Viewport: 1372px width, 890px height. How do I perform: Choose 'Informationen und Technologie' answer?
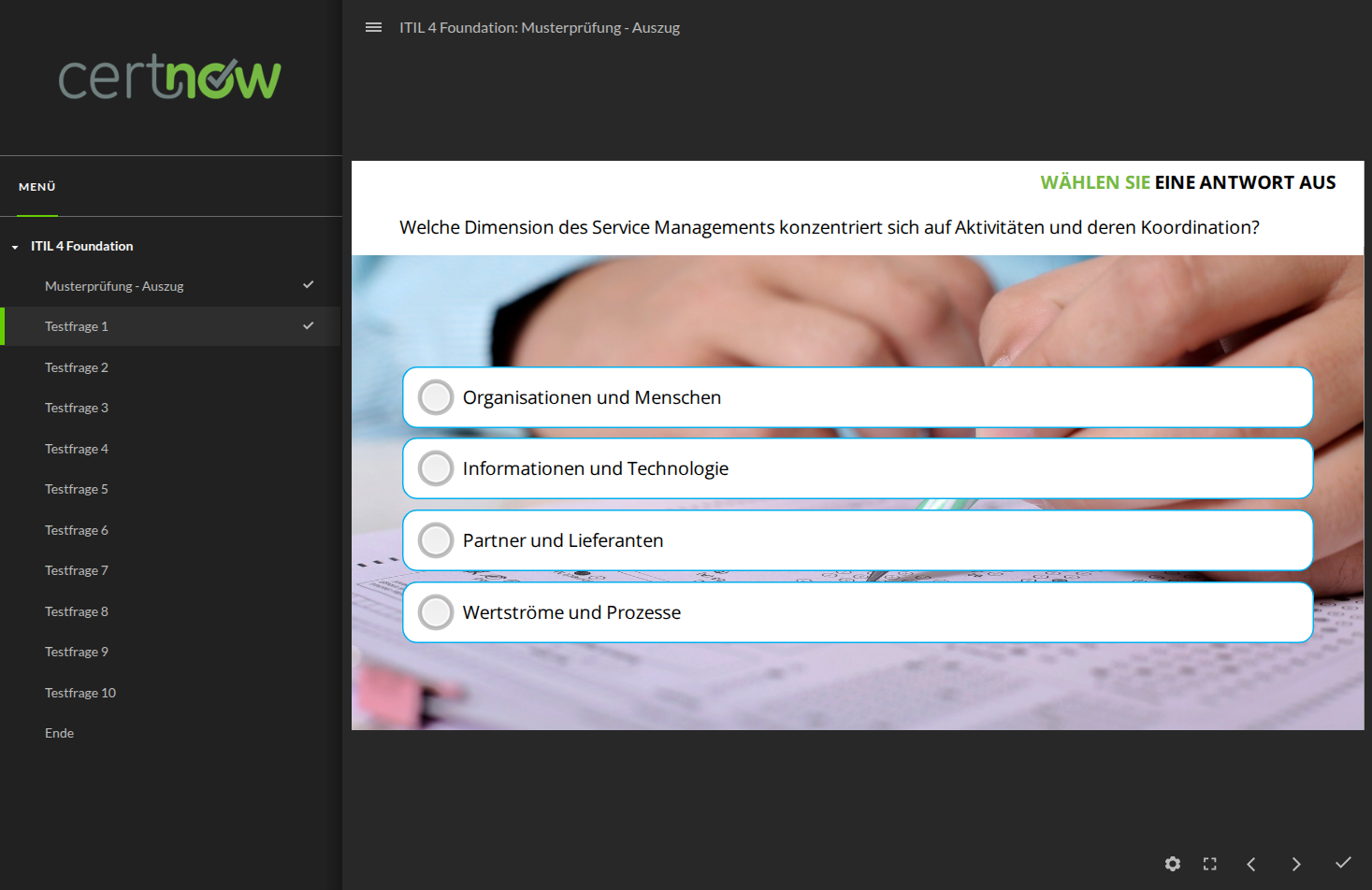pyautogui.click(x=436, y=468)
